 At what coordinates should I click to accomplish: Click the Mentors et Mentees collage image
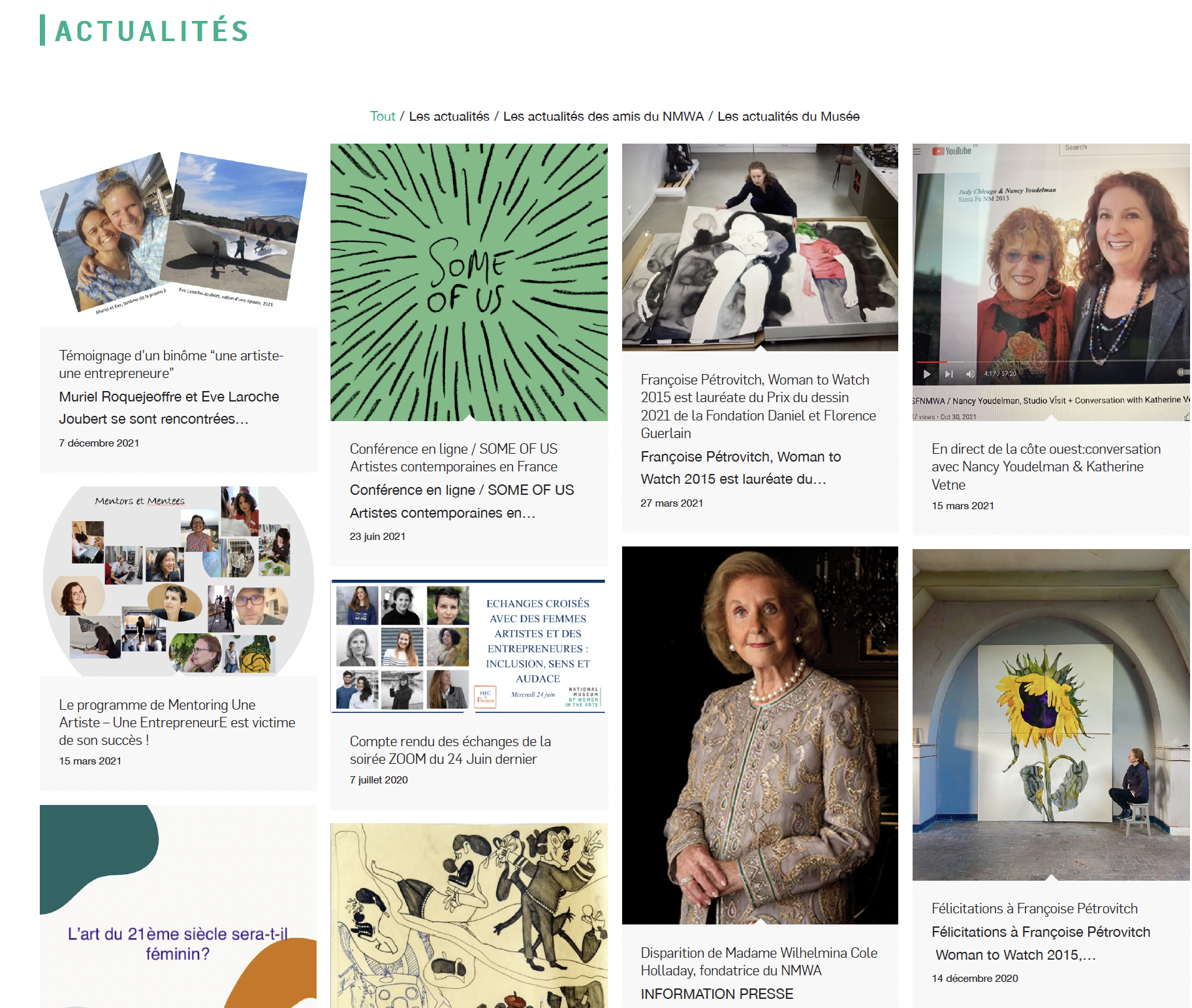[178, 581]
